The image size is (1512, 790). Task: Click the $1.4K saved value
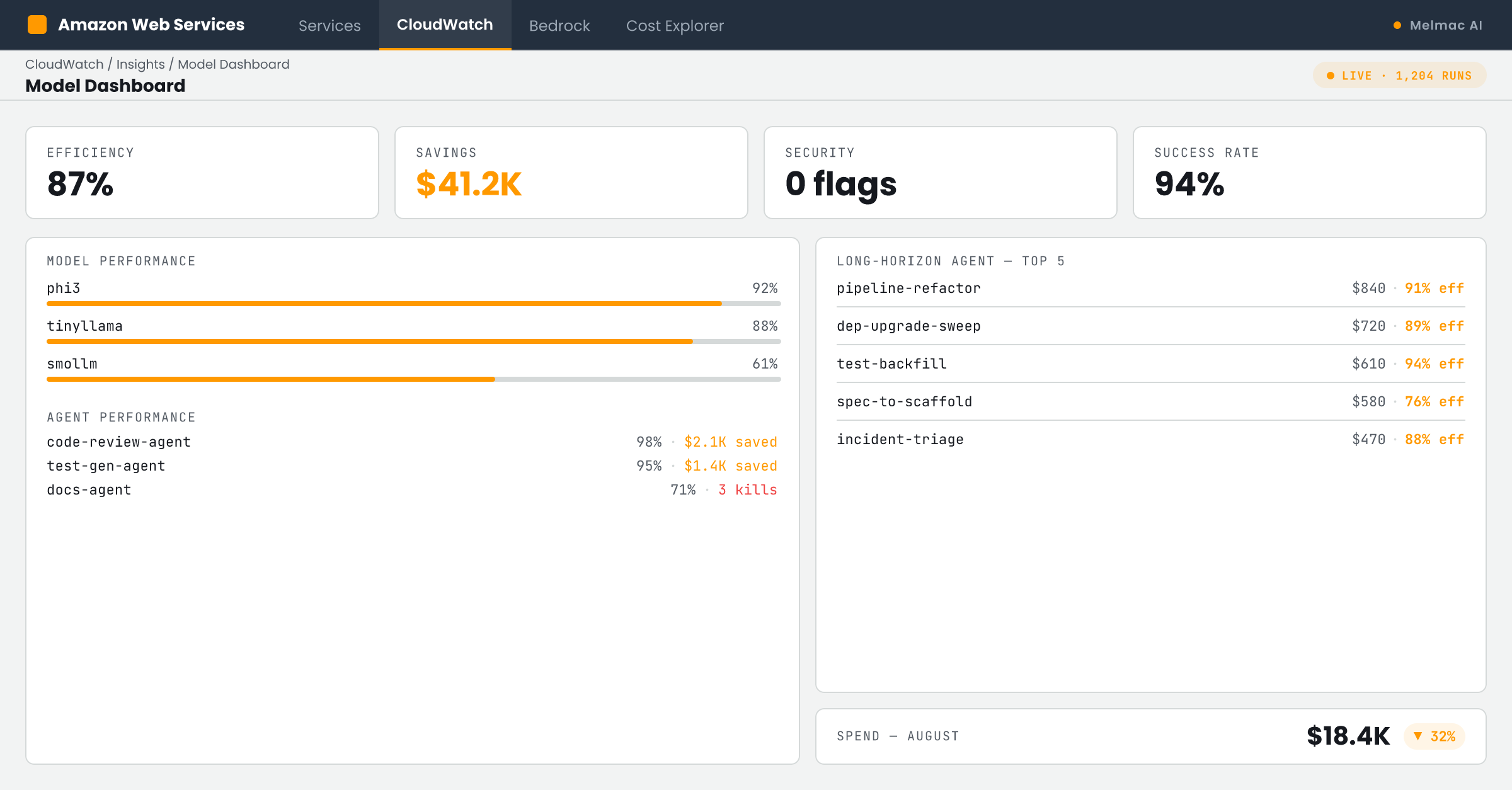[x=731, y=466]
